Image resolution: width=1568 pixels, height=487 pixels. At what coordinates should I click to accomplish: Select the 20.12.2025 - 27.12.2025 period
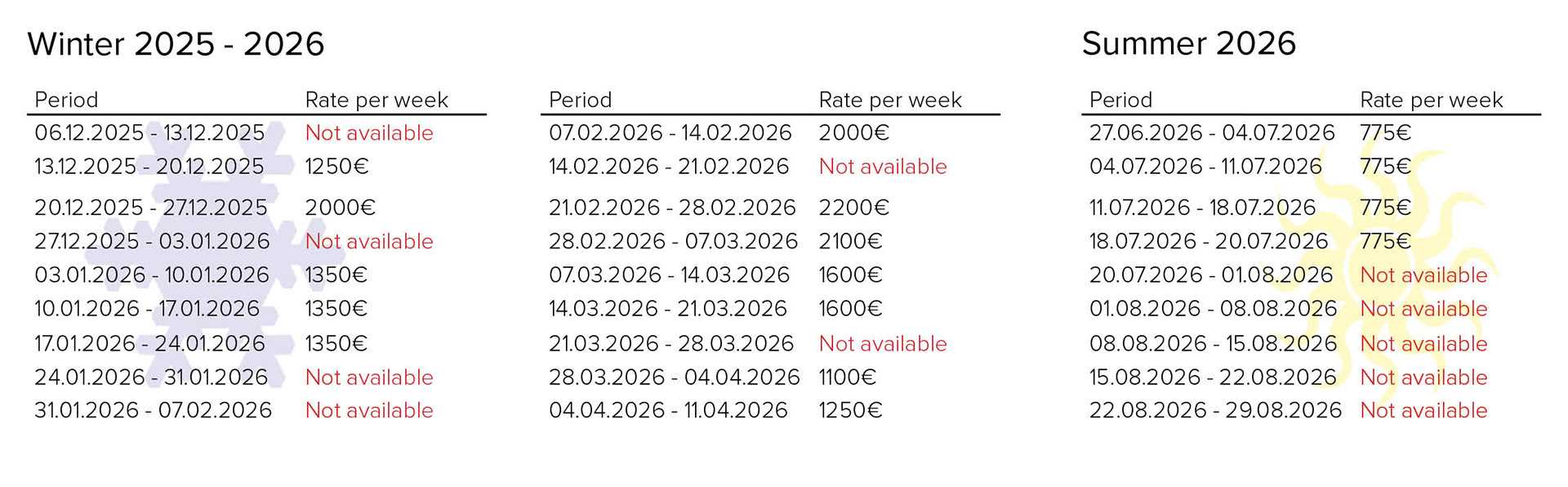(x=150, y=208)
